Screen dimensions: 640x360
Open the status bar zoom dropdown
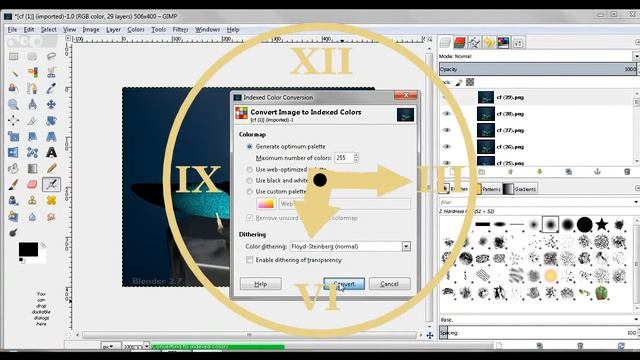click(146, 346)
